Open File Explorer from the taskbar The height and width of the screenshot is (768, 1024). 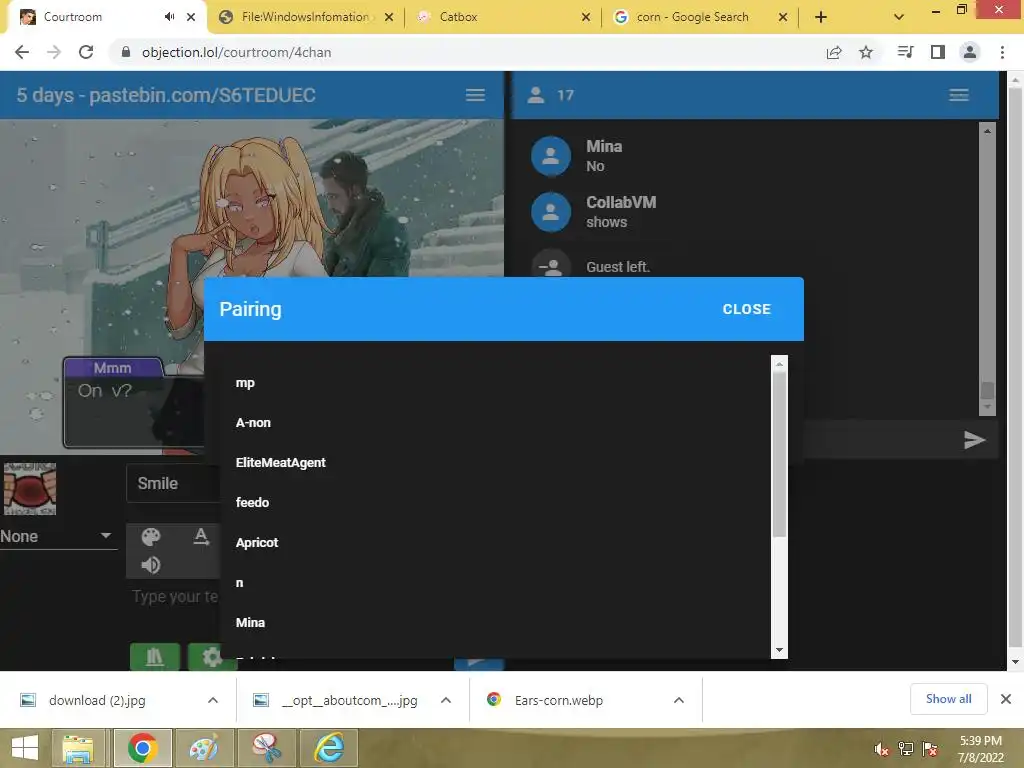tap(78, 748)
